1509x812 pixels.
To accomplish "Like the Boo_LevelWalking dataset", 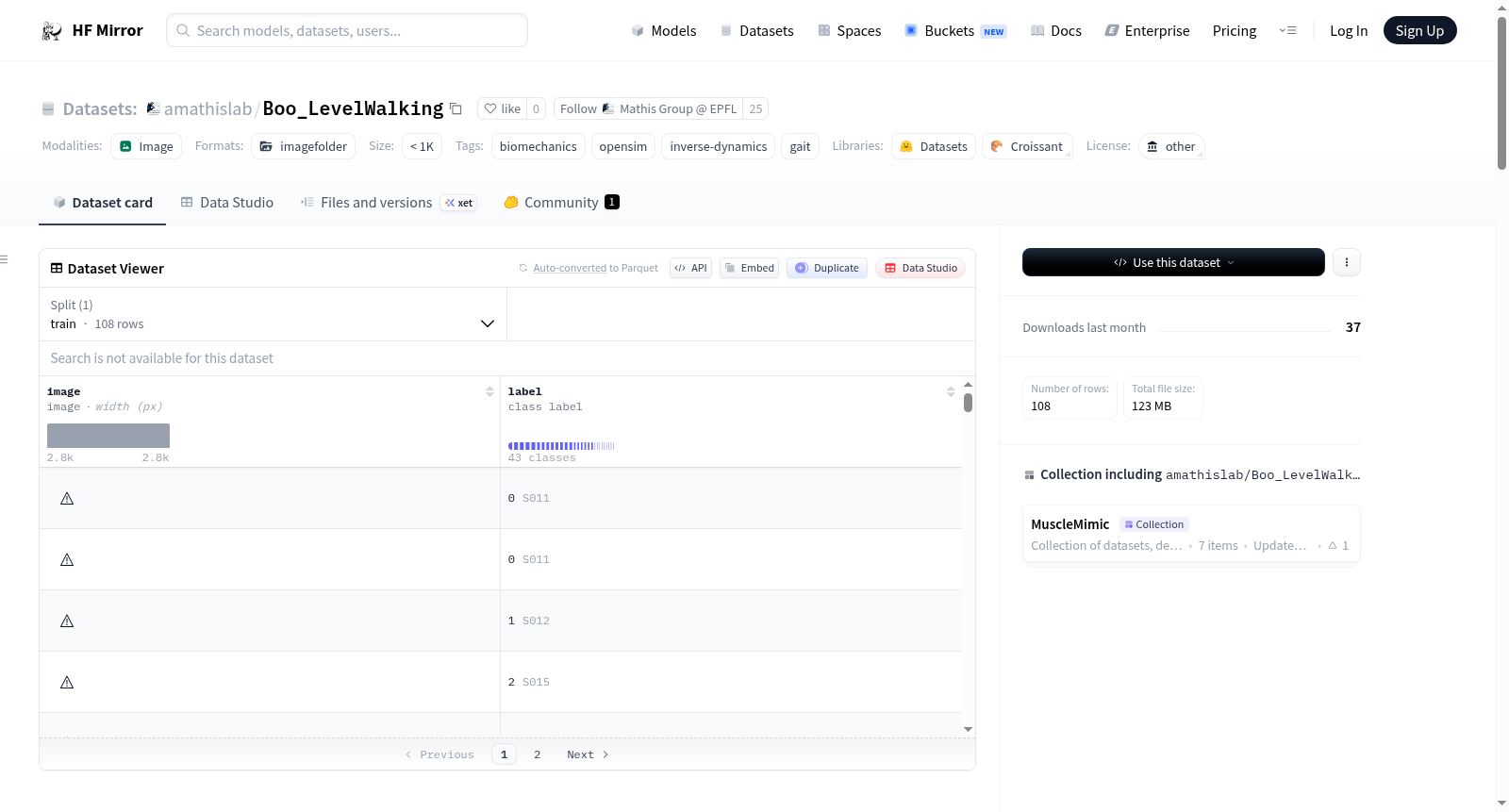I will (502, 108).
